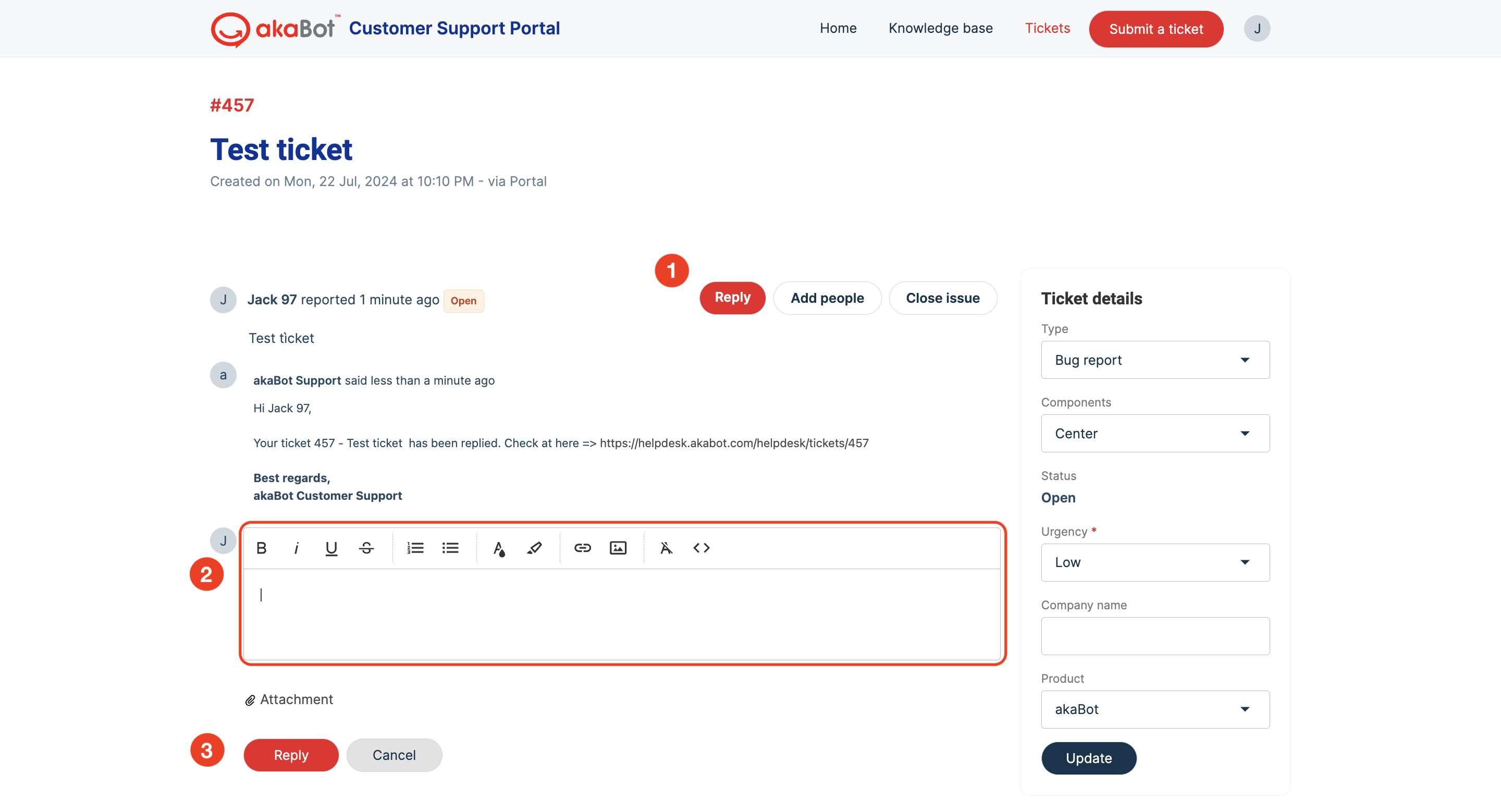Click the Close issue button
Image resolution: width=1501 pixels, height=812 pixels.
pos(942,298)
